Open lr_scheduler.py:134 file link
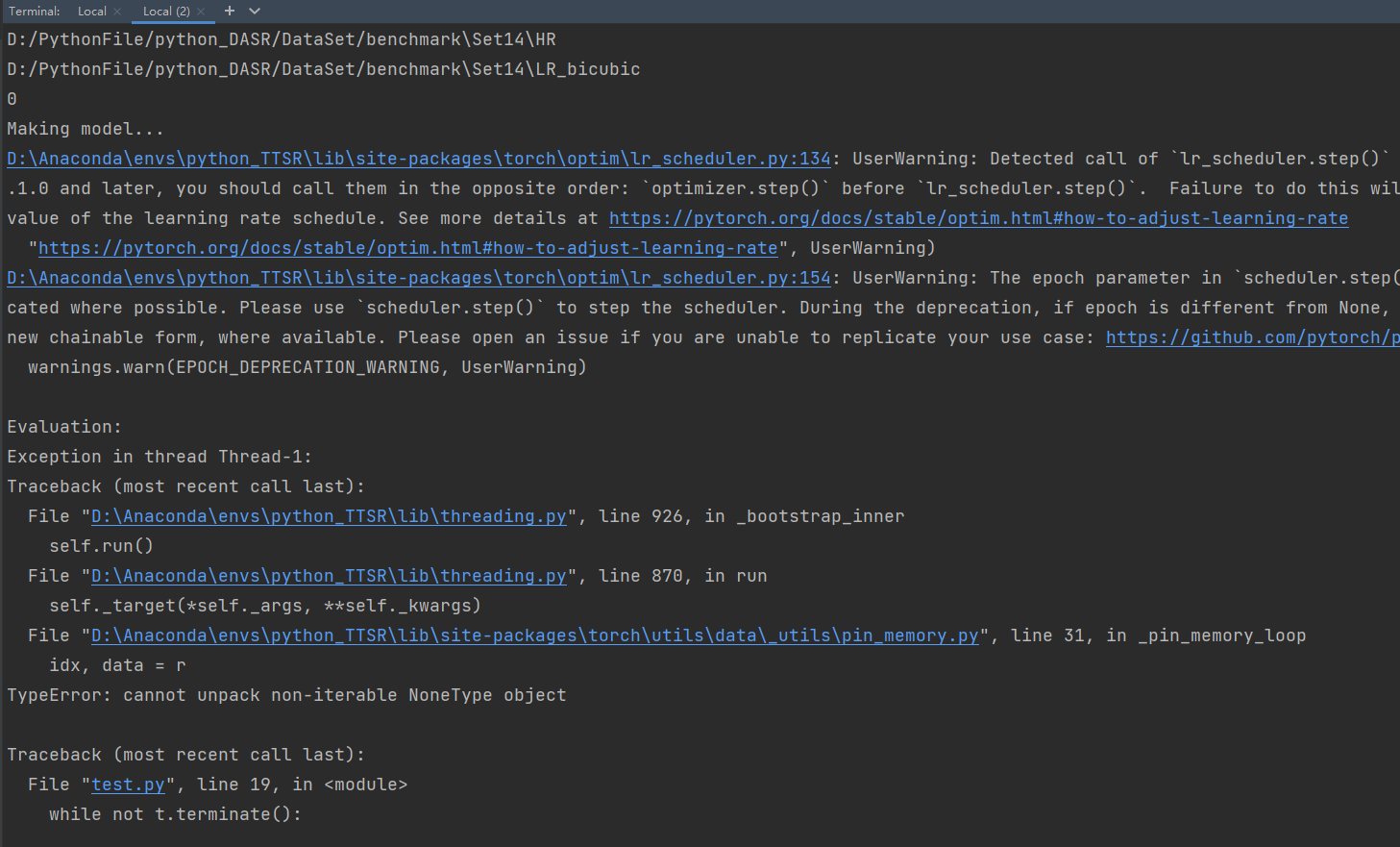This screenshot has width=1400, height=847. coord(419,159)
